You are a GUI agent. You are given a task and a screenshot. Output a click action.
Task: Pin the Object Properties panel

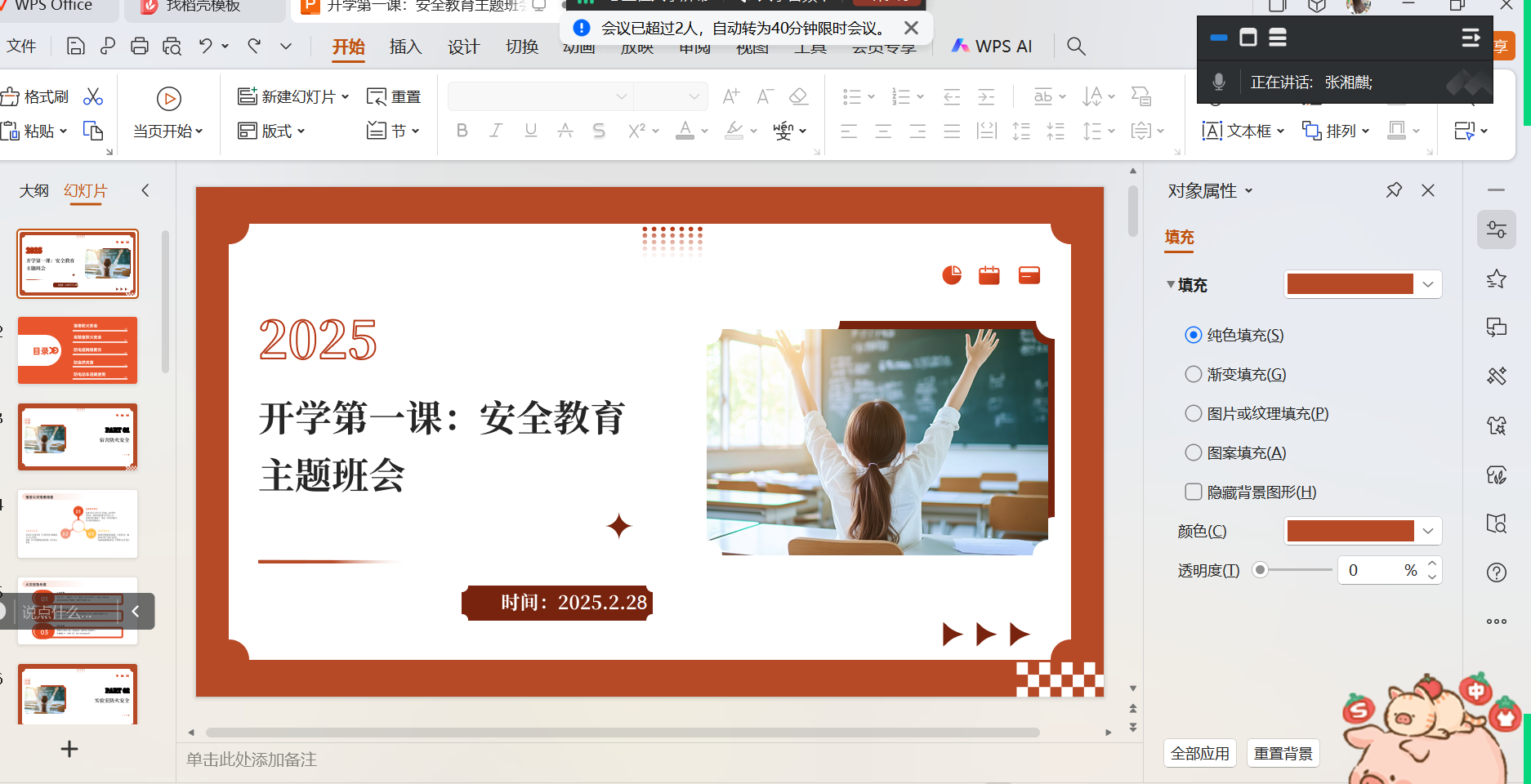[x=1394, y=190]
